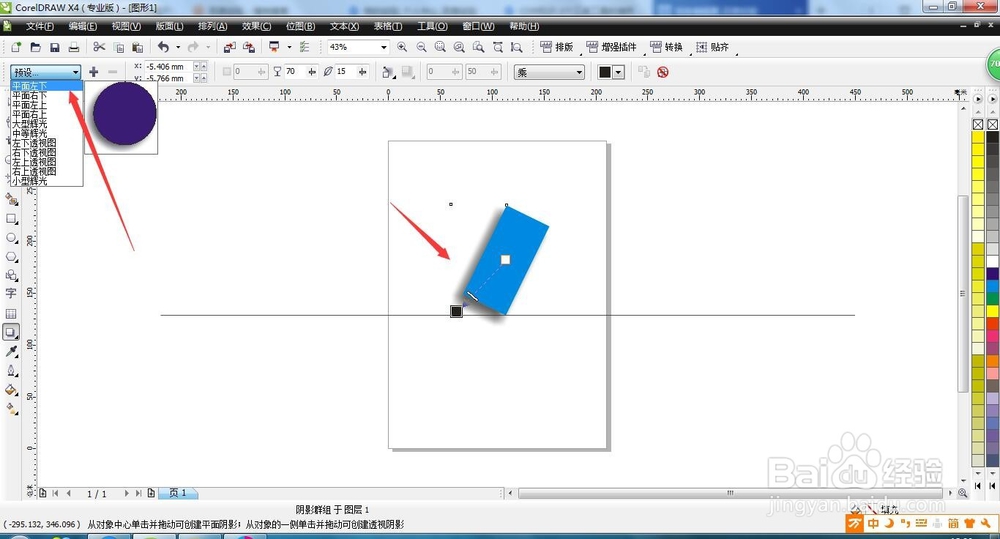The width and height of the screenshot is (1000, 539).
Task: Expand the Undo history arrow
Action: point(177,47)
